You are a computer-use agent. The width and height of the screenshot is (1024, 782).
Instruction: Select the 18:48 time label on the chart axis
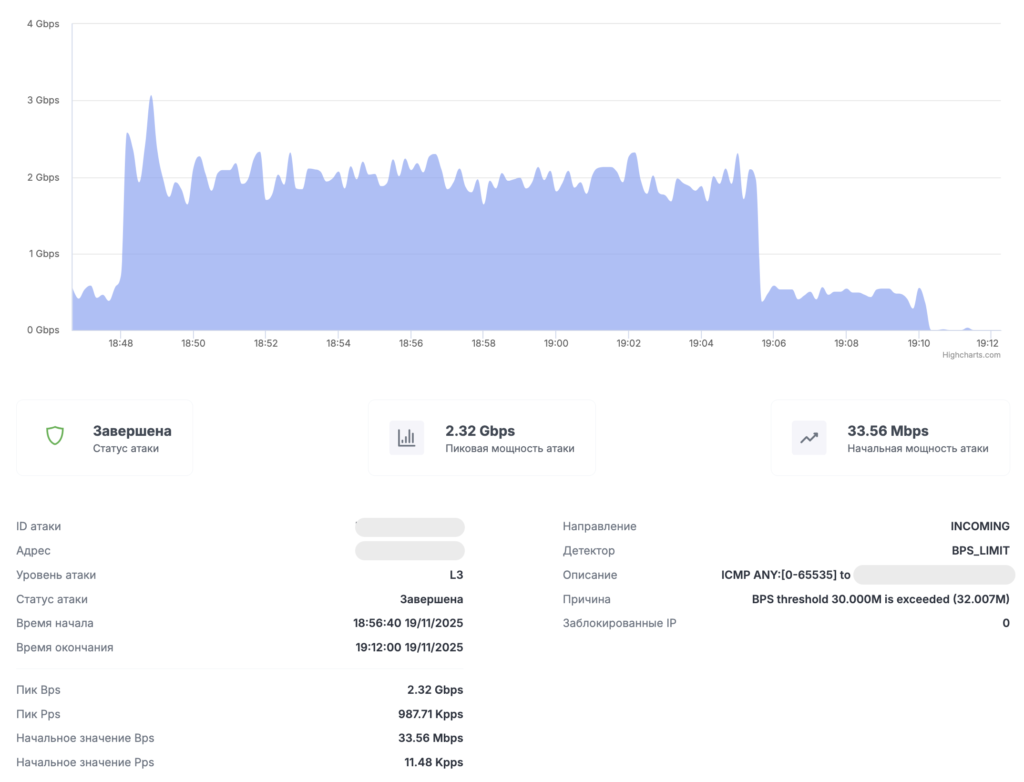click(121, 343)
